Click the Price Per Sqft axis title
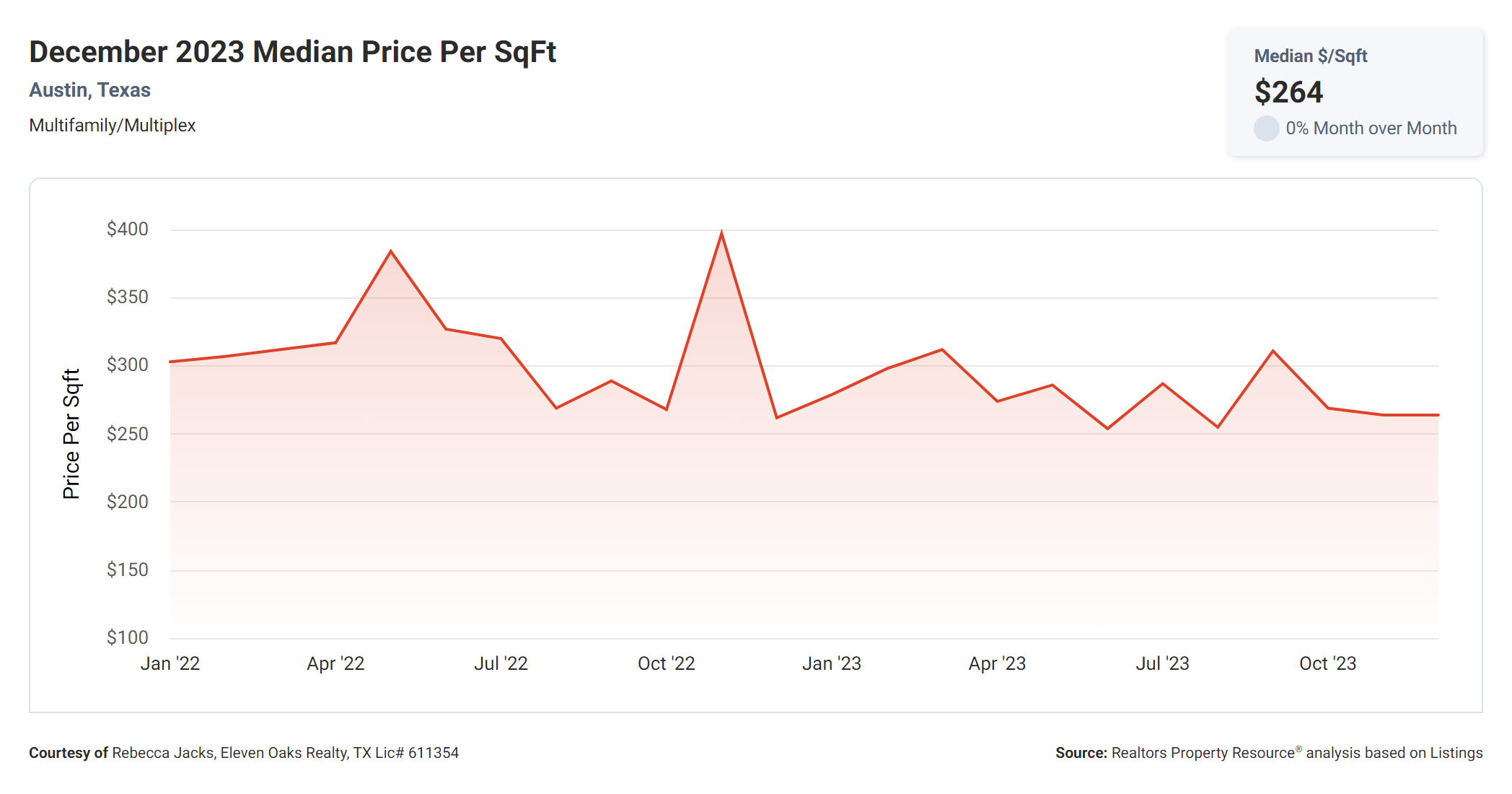 click(x=71, y=434)
